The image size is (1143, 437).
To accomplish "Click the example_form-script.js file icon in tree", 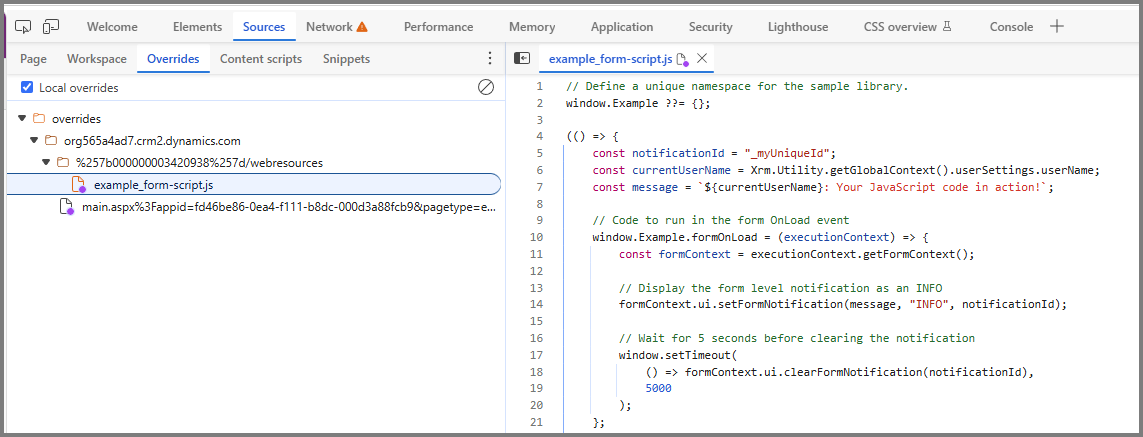I will point(79,185).
